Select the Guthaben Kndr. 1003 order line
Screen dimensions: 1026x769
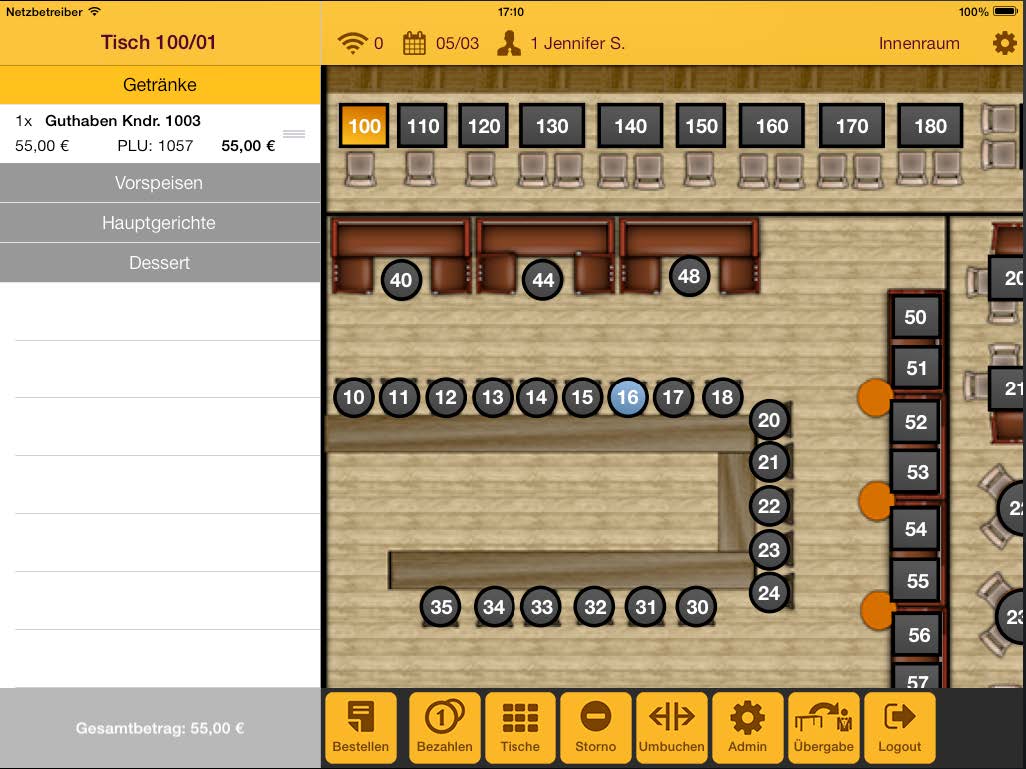click(145, 133)
